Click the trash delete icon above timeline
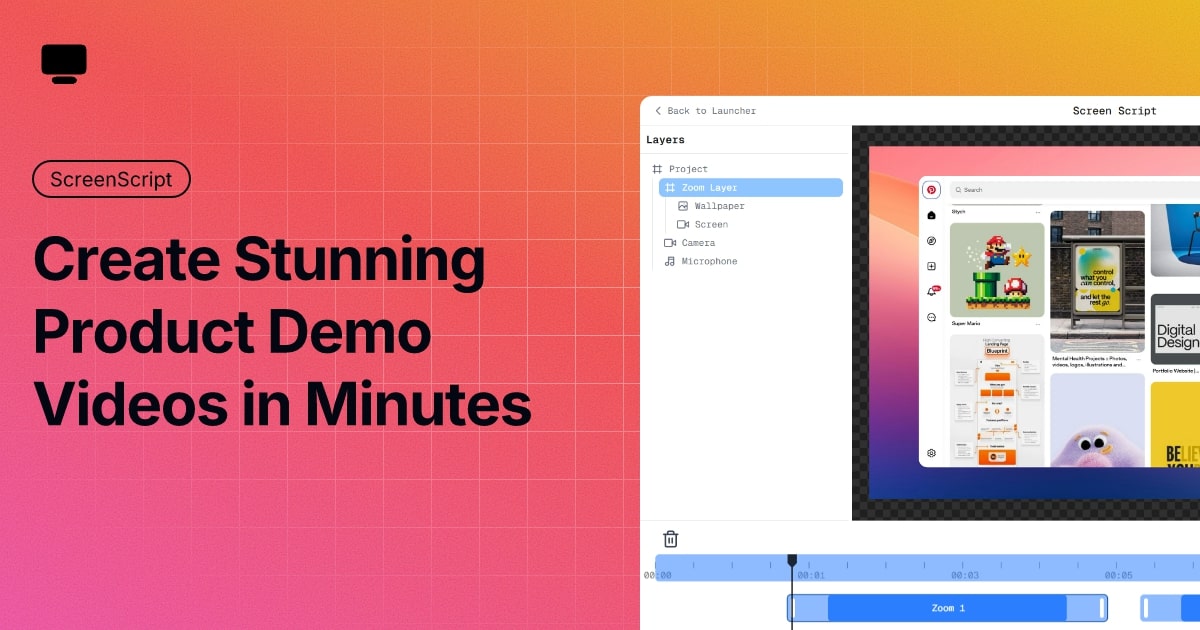 pos(671,539)
